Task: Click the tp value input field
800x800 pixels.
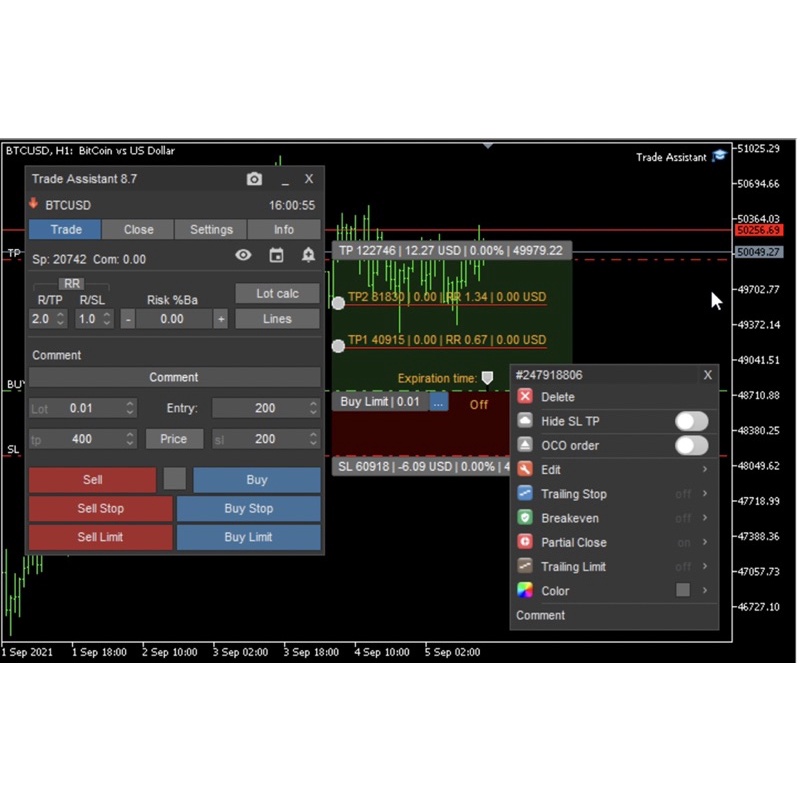Action: click(82, 439)
